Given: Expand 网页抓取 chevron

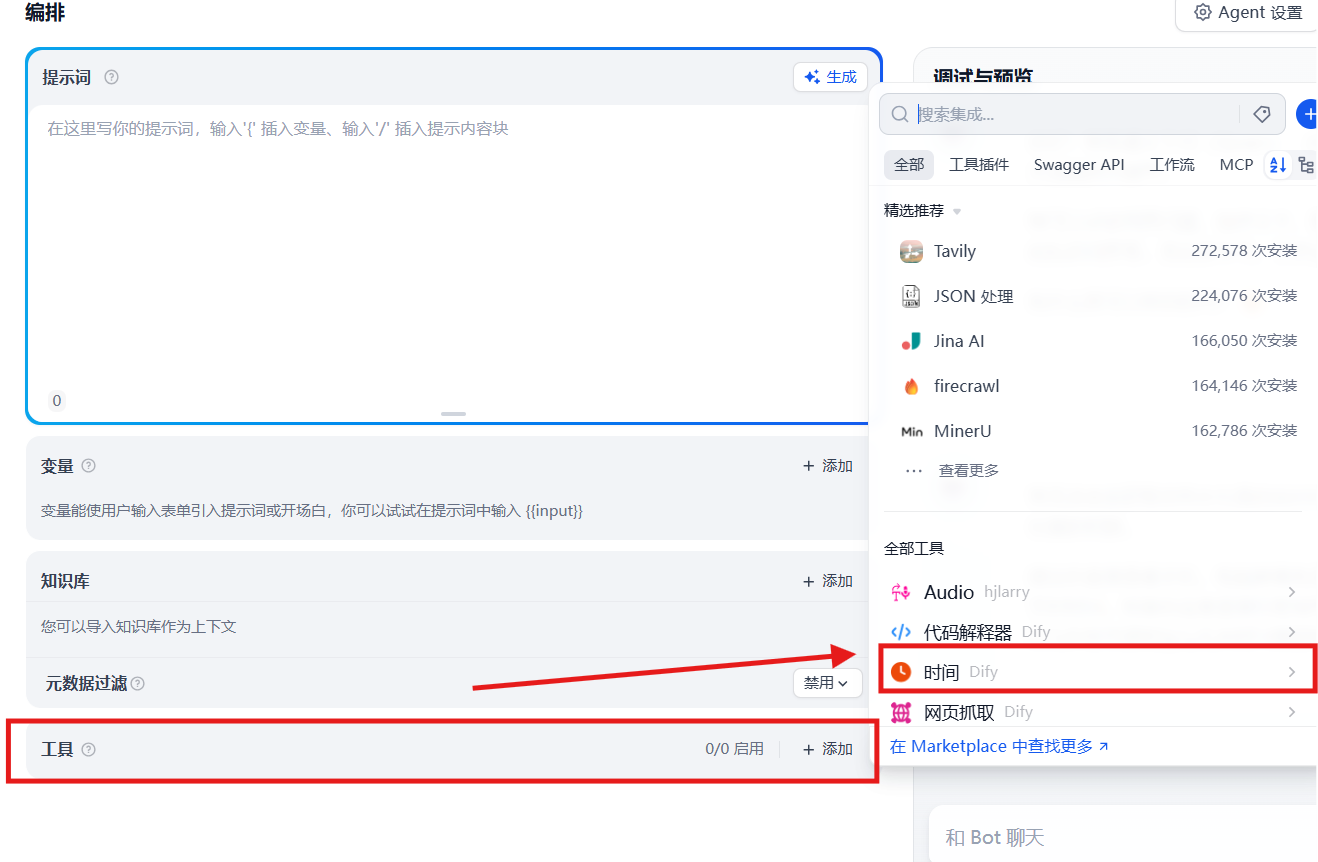Looking at the screenshot, I should [x=1292, y=712].
